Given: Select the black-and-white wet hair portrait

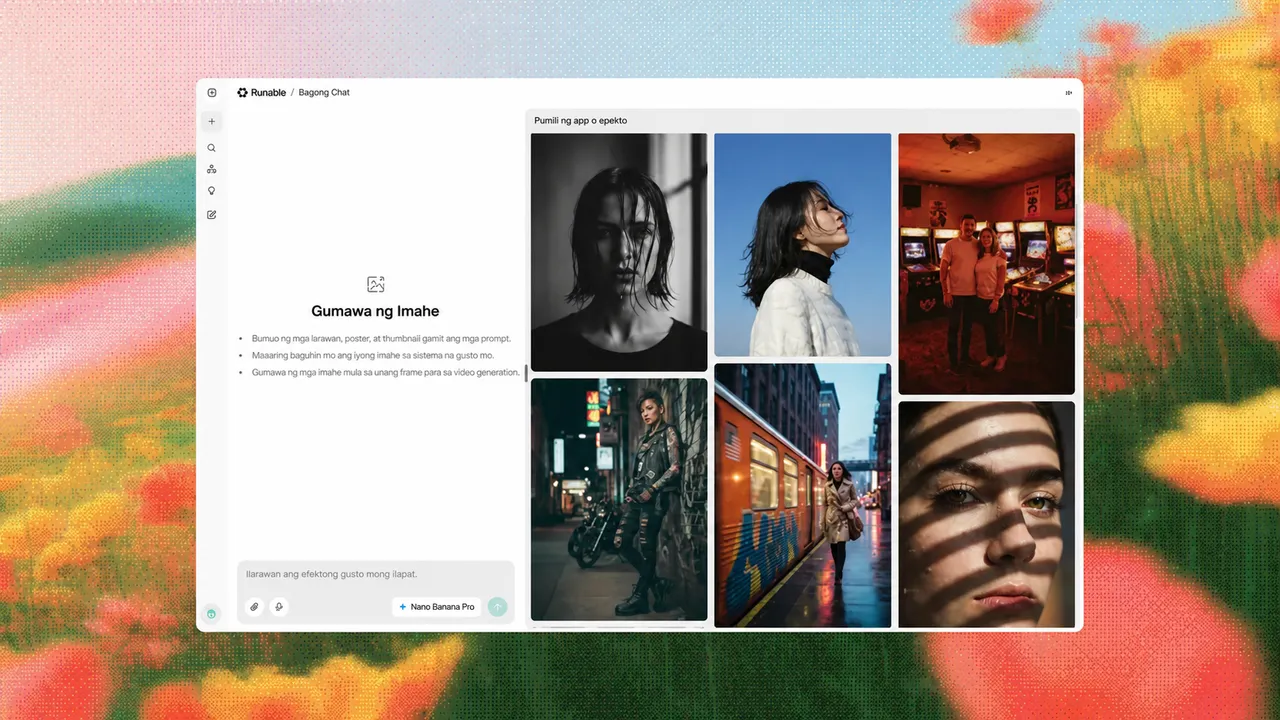Looking at the screenshot, I should point(619,252).
